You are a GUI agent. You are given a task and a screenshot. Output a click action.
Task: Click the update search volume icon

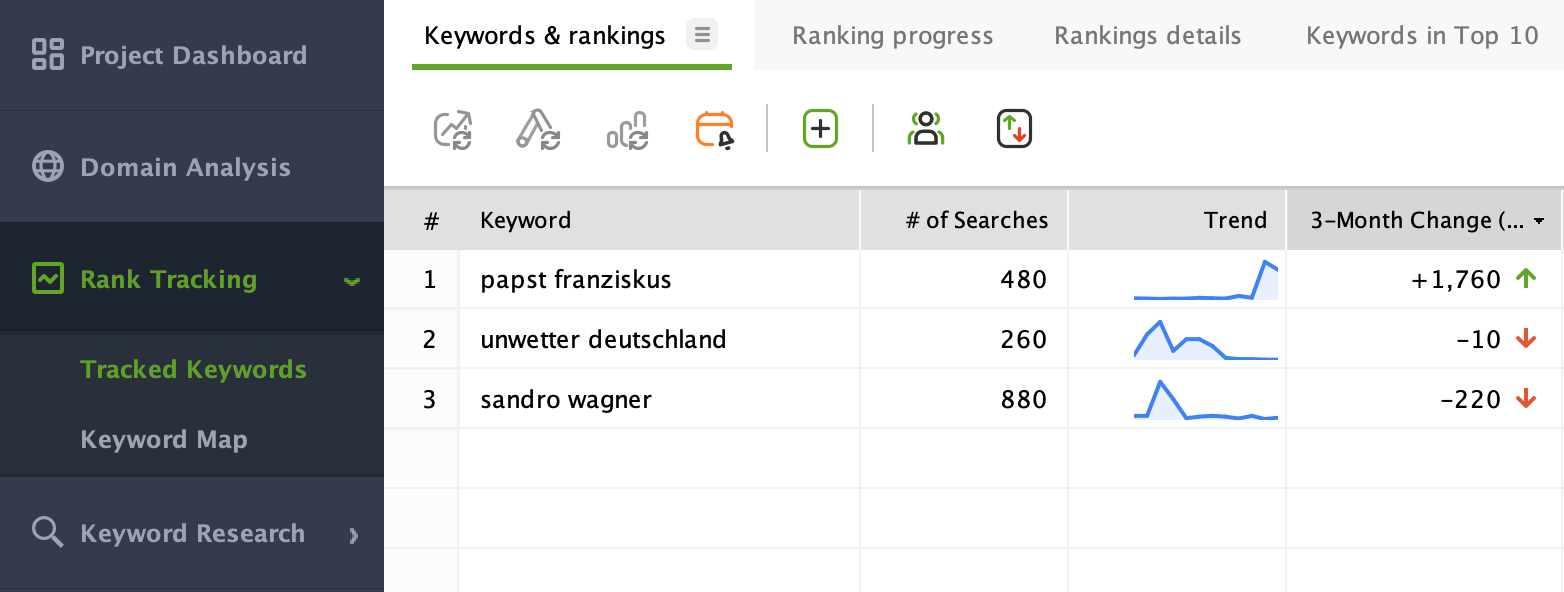tap(628, 130)
